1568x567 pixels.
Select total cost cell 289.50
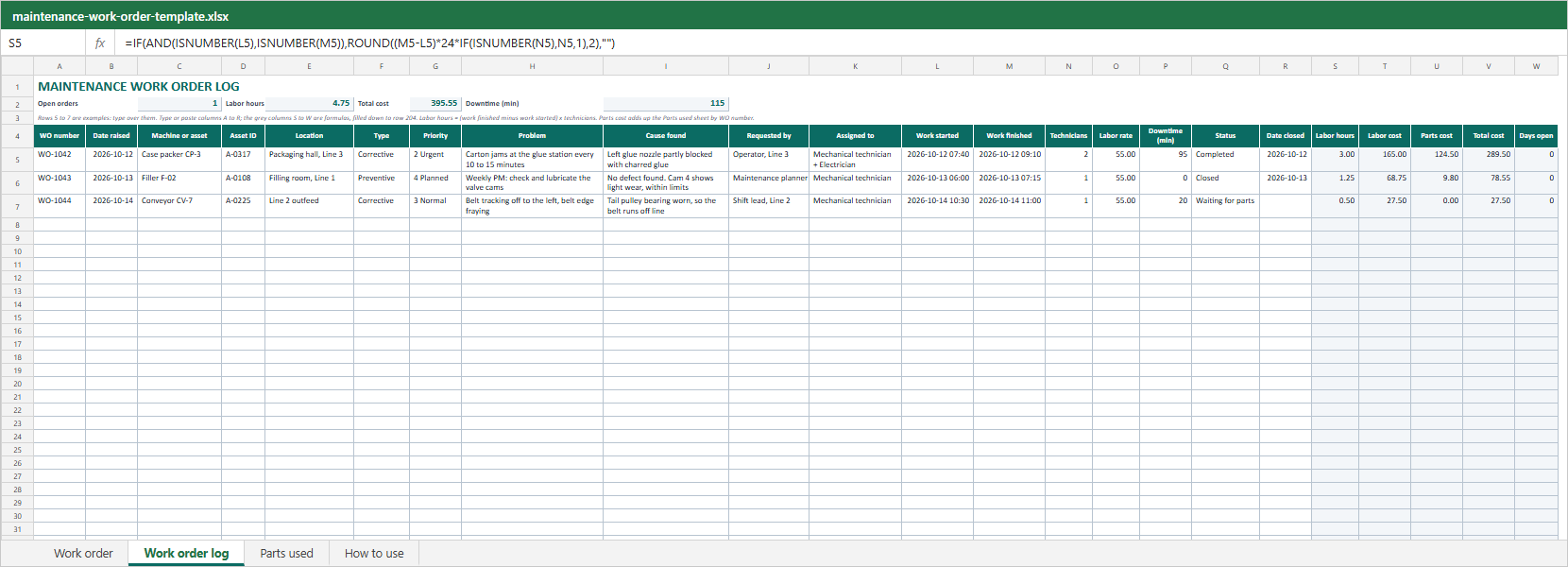point(1489,160)
